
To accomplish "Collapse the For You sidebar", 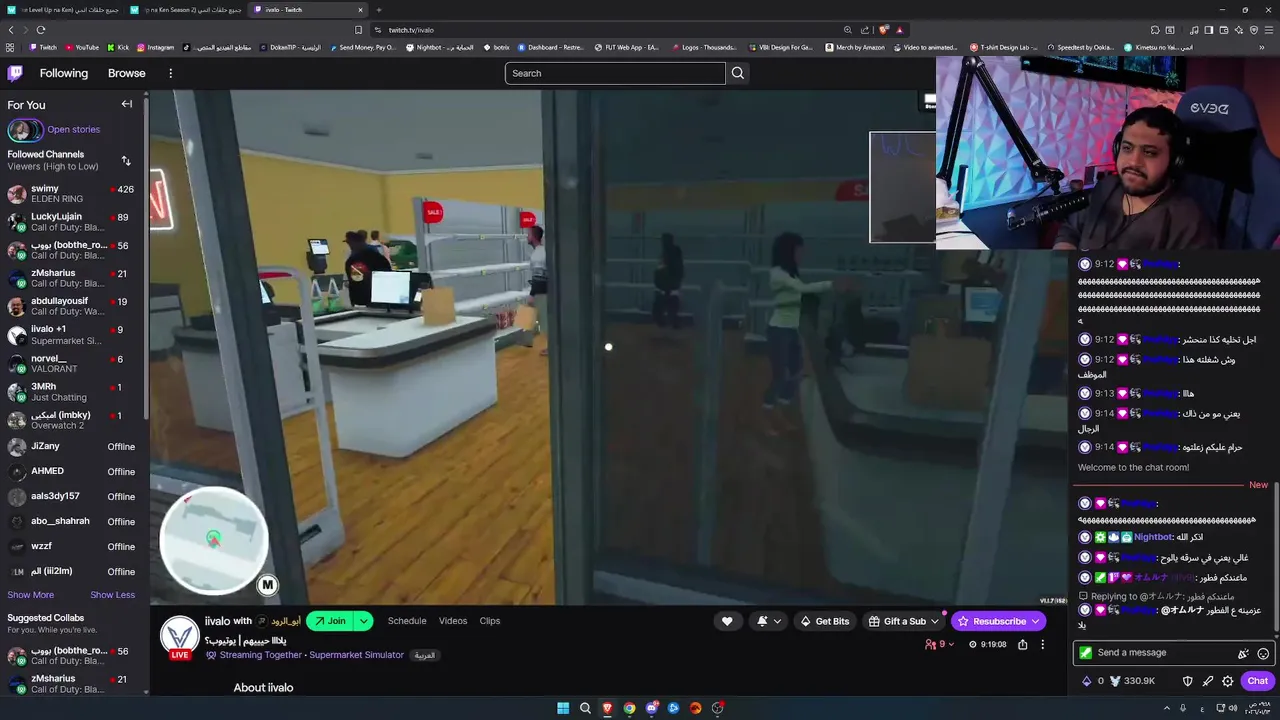I will tap(127, 104).
